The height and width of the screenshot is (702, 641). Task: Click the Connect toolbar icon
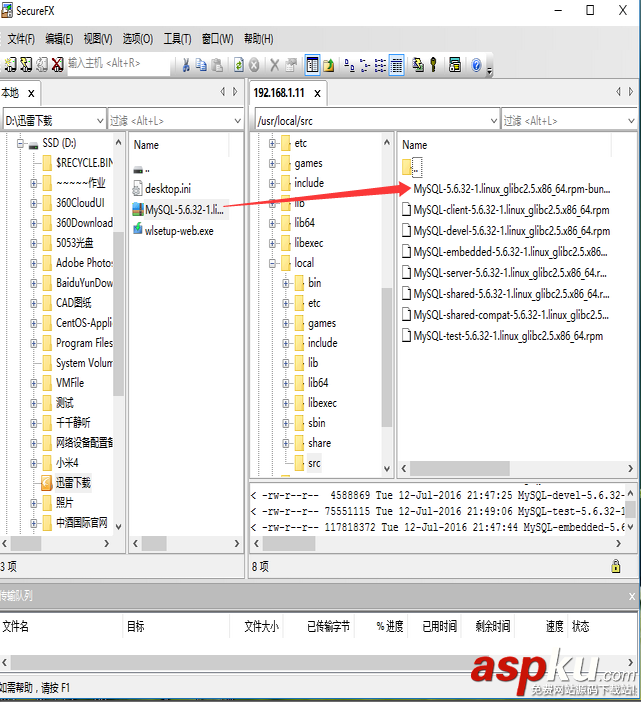coord(10,65)
